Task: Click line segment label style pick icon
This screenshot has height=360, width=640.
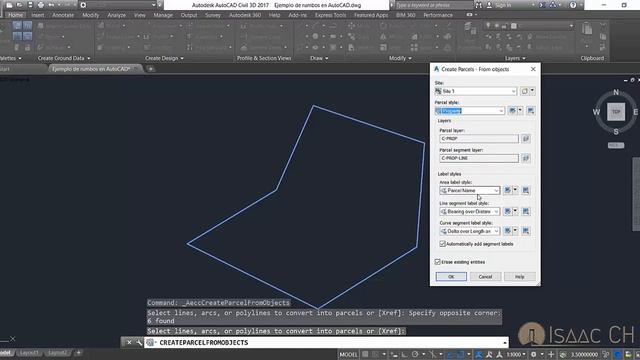Action: (x=526, y=211)
